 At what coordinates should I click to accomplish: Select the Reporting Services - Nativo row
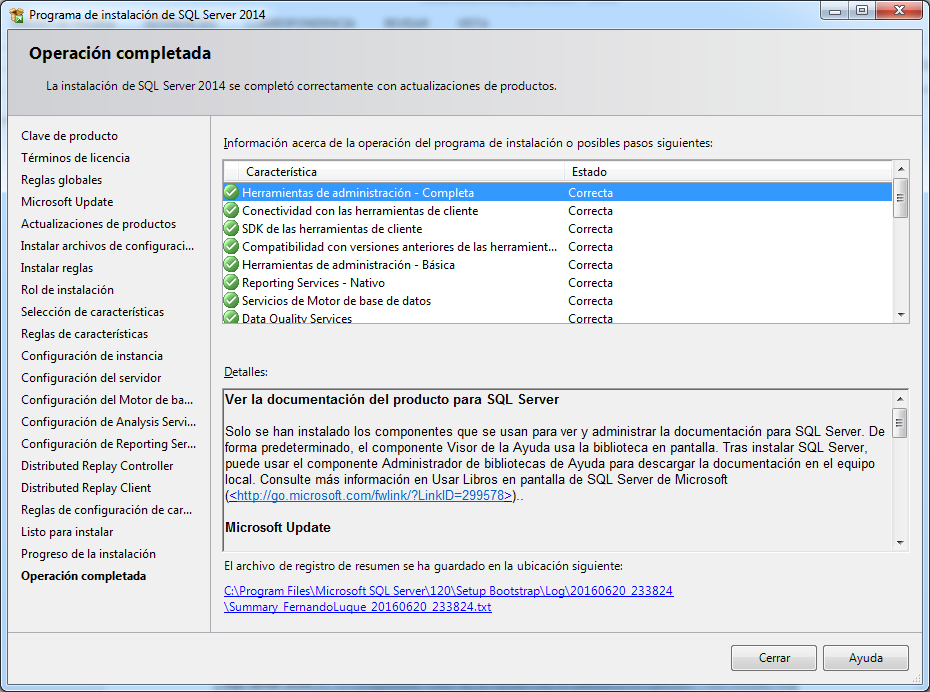click(x=558, y=282)
